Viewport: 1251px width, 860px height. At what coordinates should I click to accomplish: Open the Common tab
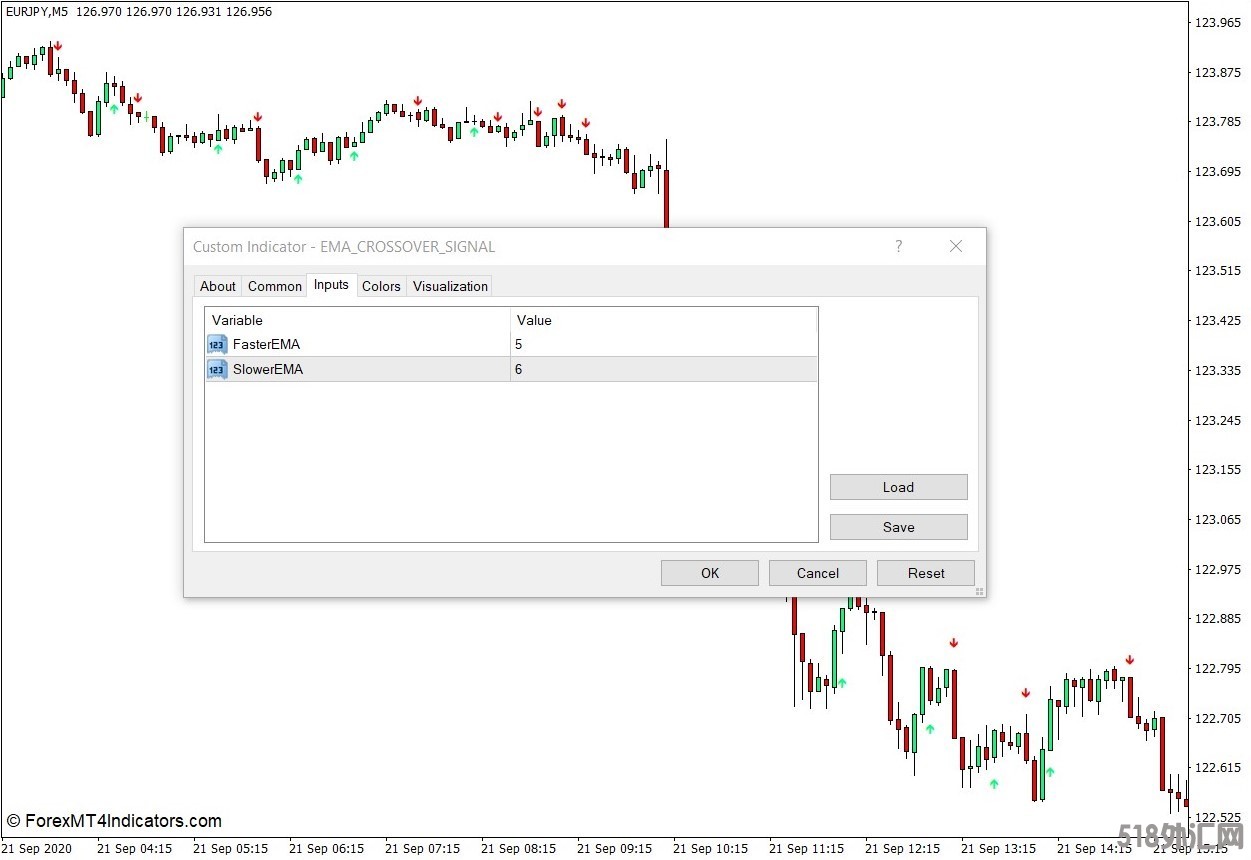tap(274, 286)
